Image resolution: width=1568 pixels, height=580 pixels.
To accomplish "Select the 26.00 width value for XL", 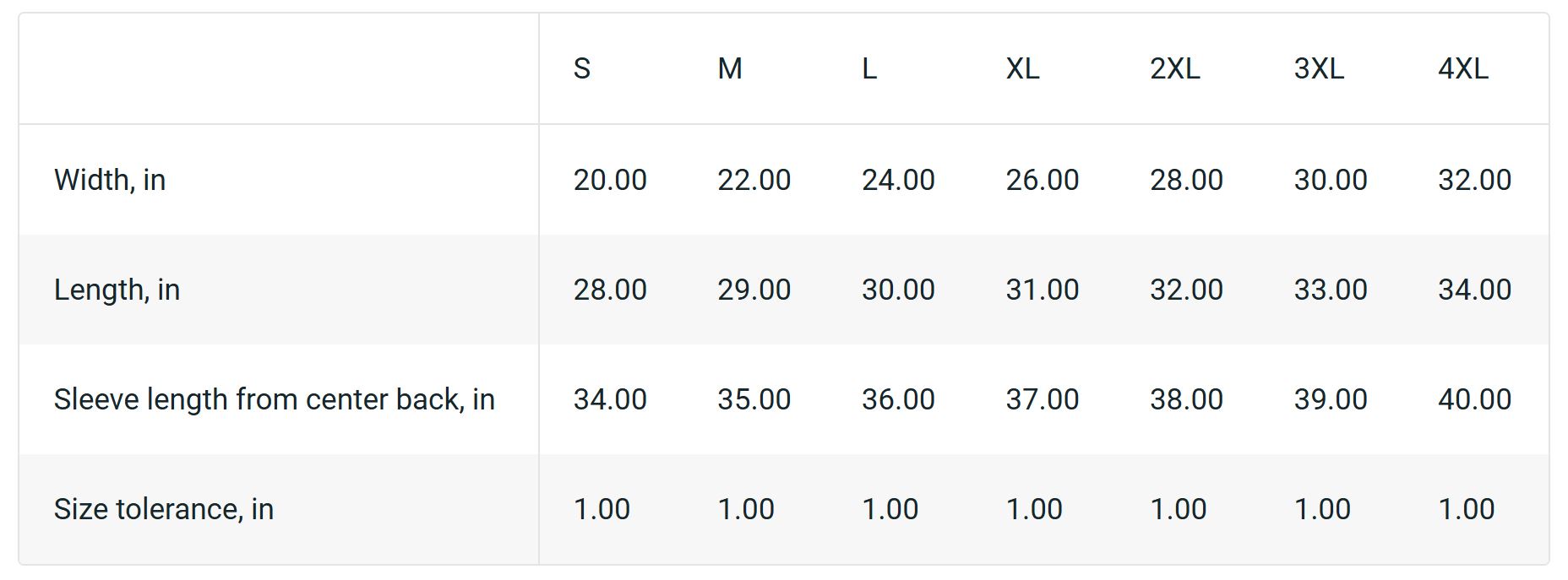I will pyautogui.click(x=1042, y=180).
